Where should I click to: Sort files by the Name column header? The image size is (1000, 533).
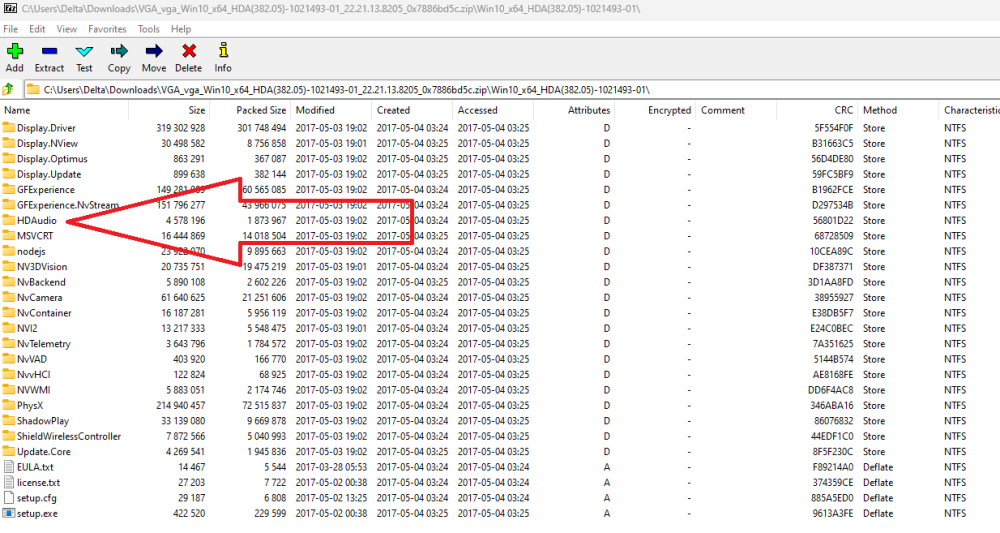pos(17,110)
